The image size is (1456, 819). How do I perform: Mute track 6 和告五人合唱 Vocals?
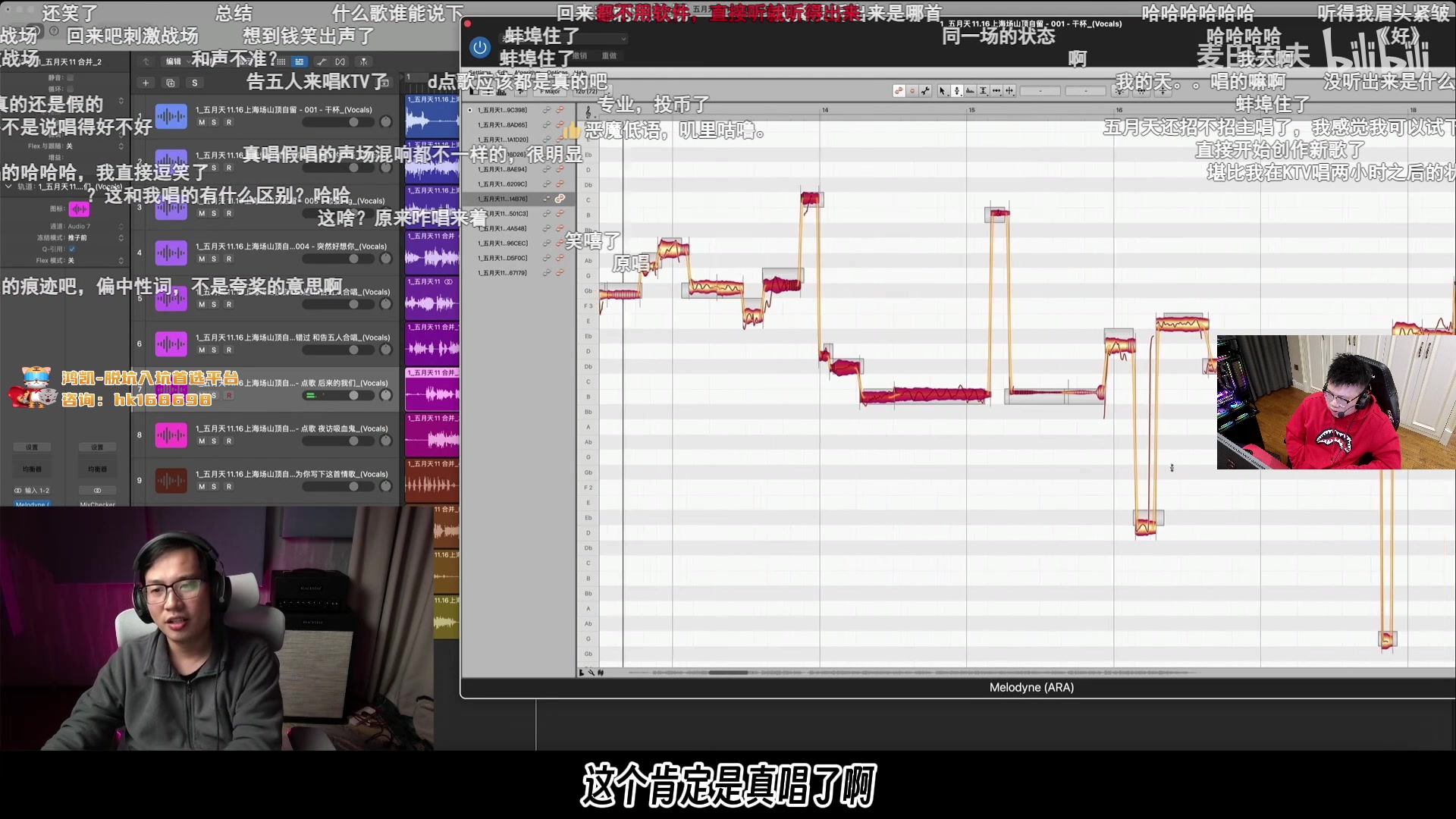tap(202, 350)
